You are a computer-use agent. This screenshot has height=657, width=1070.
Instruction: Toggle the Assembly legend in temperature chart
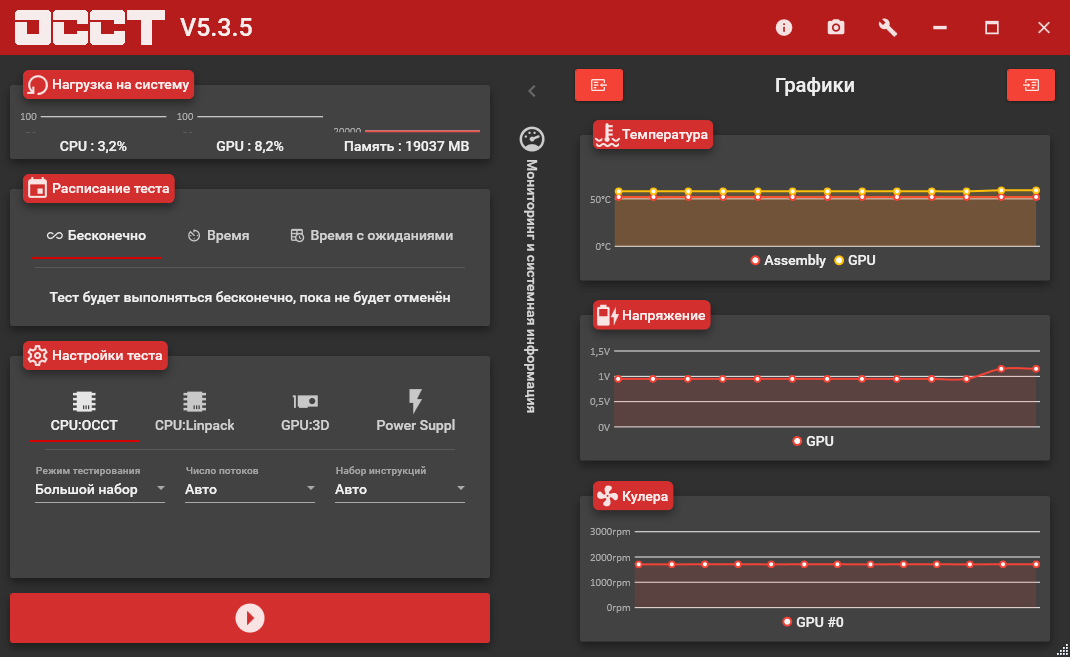(x=788, y=260)
